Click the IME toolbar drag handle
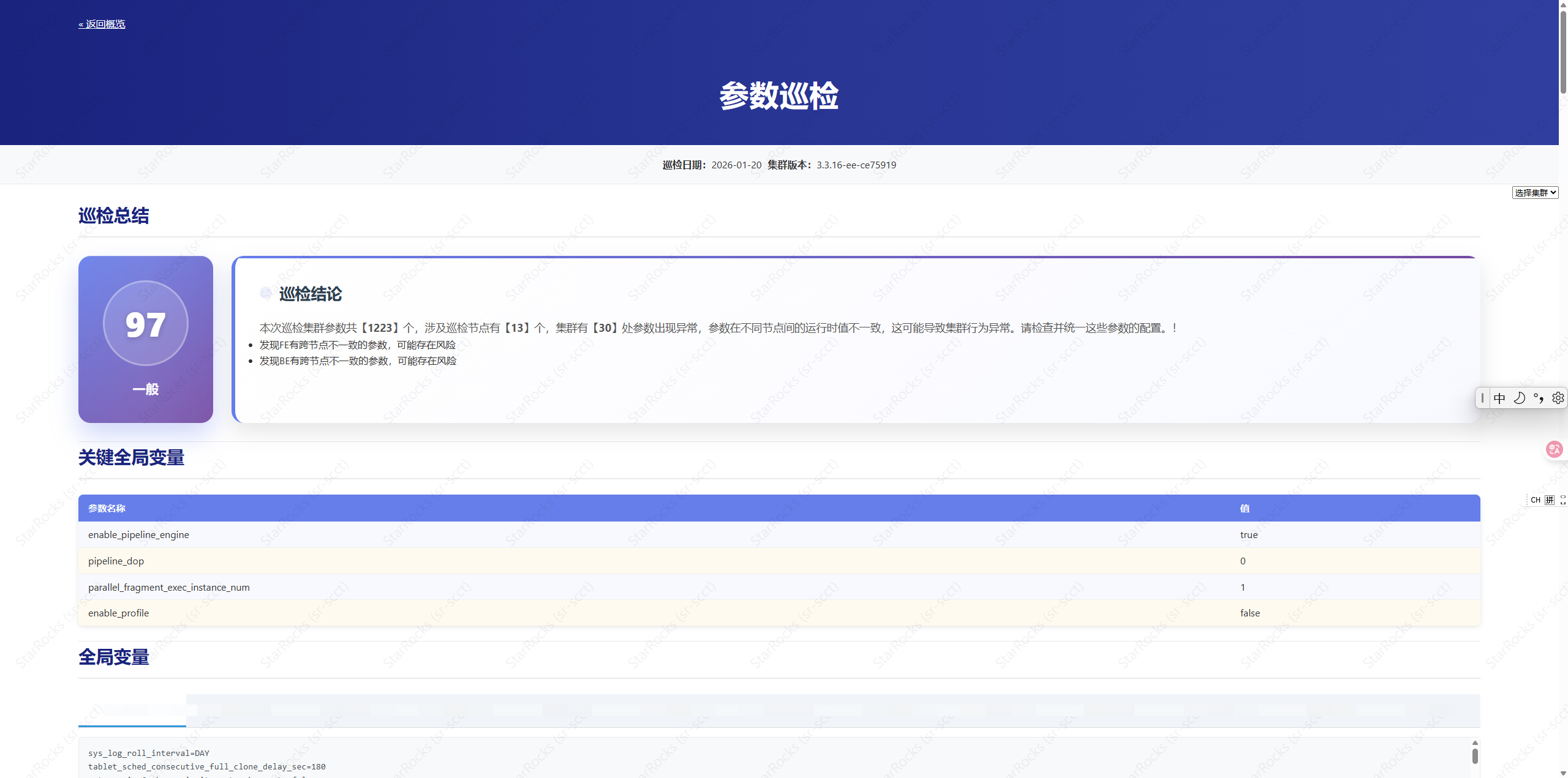Screen dimensions: 1568x778 [x=1482, y=398]
